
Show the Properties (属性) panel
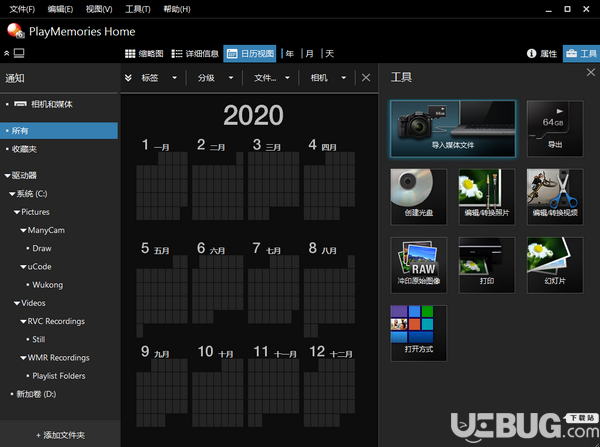[542, 54]
